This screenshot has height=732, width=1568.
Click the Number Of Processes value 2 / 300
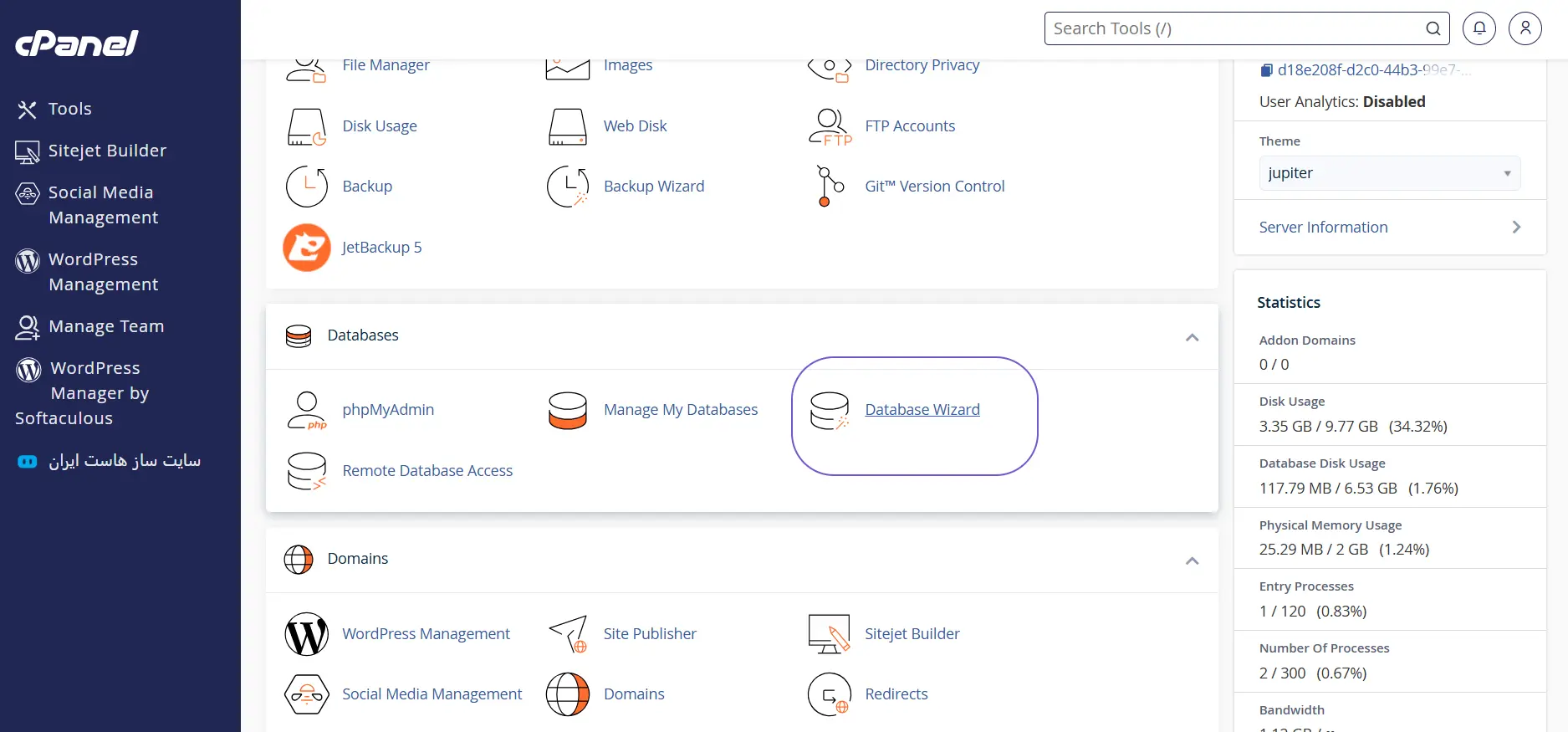(x=1282, y=673)
